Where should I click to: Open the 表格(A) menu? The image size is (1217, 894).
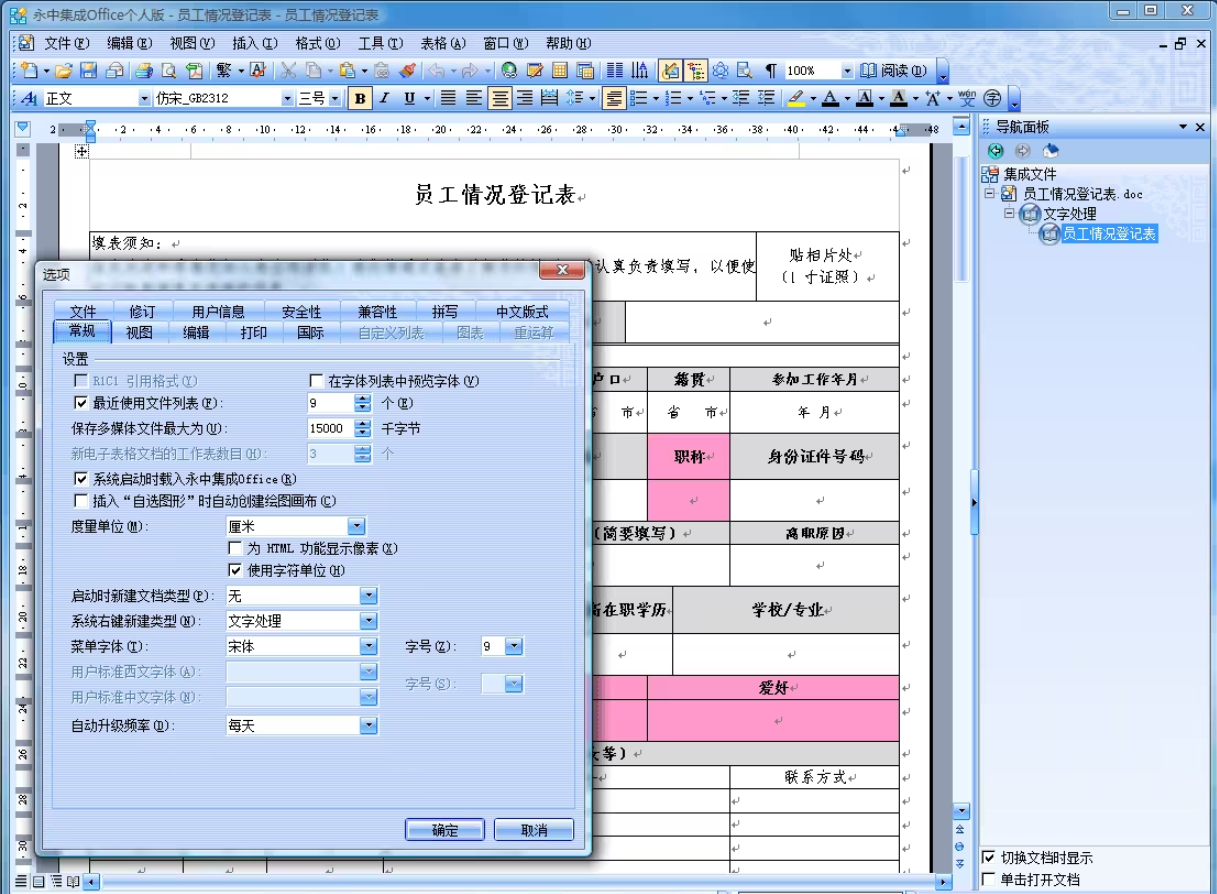tap(443, 44)
